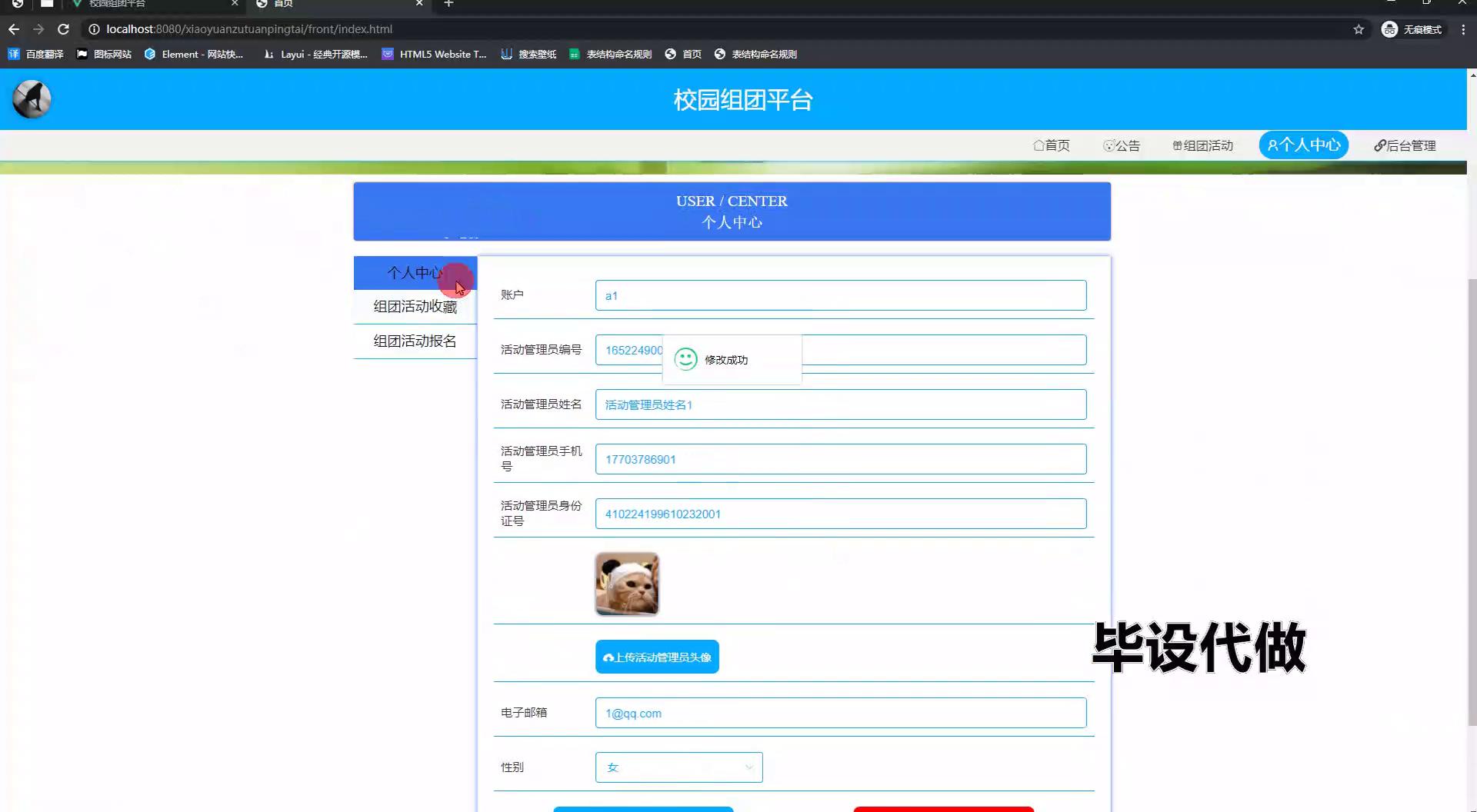Open 公告 announcements menu item
The image size is (1477, 812).
click(1122, 145)
